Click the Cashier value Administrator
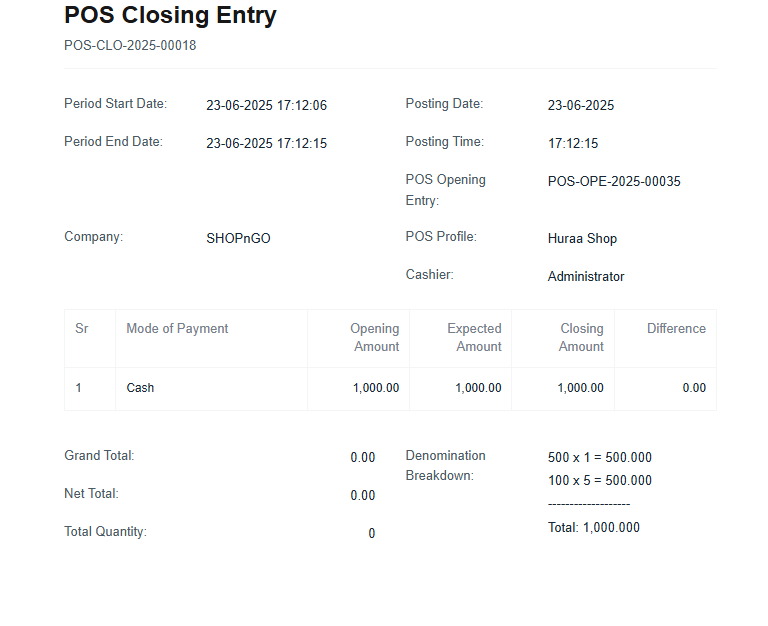768x626 pixels. point(586,277)
